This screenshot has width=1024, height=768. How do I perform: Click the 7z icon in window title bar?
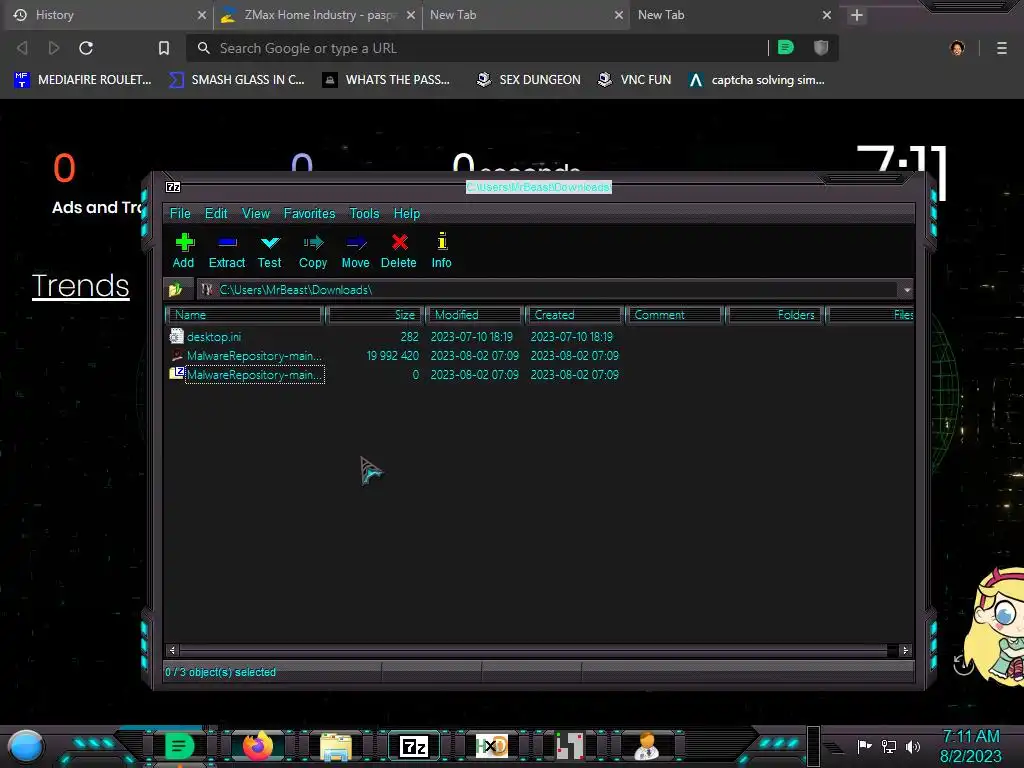click(x=173, y=187)
